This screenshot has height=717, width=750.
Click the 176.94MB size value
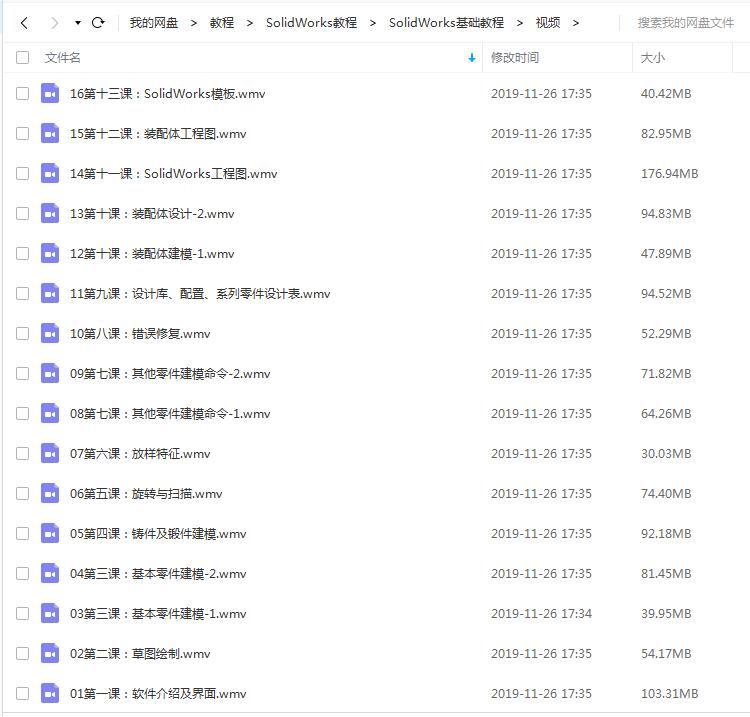(x=669, y=173)
